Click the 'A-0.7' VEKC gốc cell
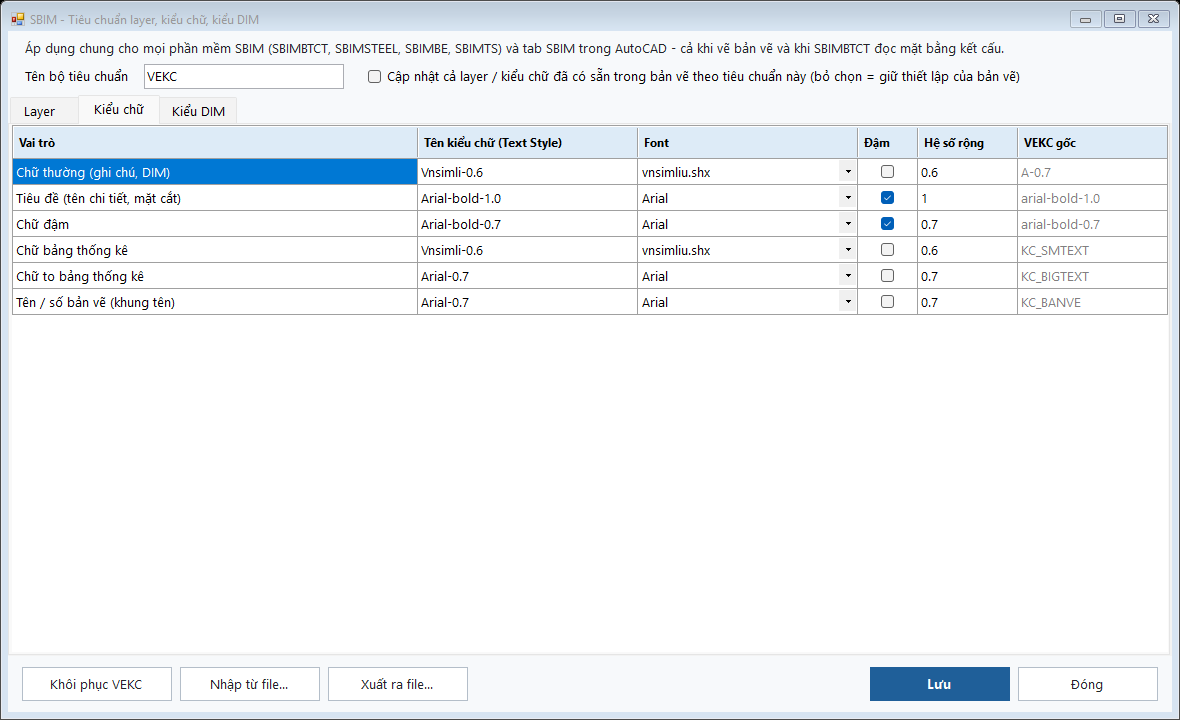1180x720 pixels. click(1092, 172)
